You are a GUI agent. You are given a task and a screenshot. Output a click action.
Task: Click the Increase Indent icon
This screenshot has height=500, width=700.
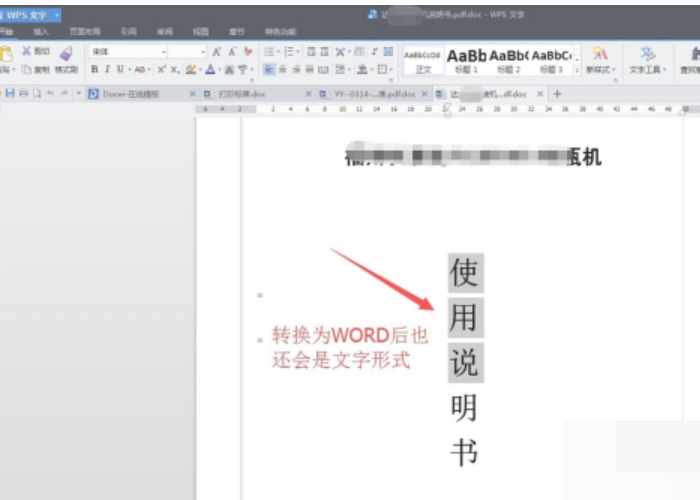coord(325,52)
